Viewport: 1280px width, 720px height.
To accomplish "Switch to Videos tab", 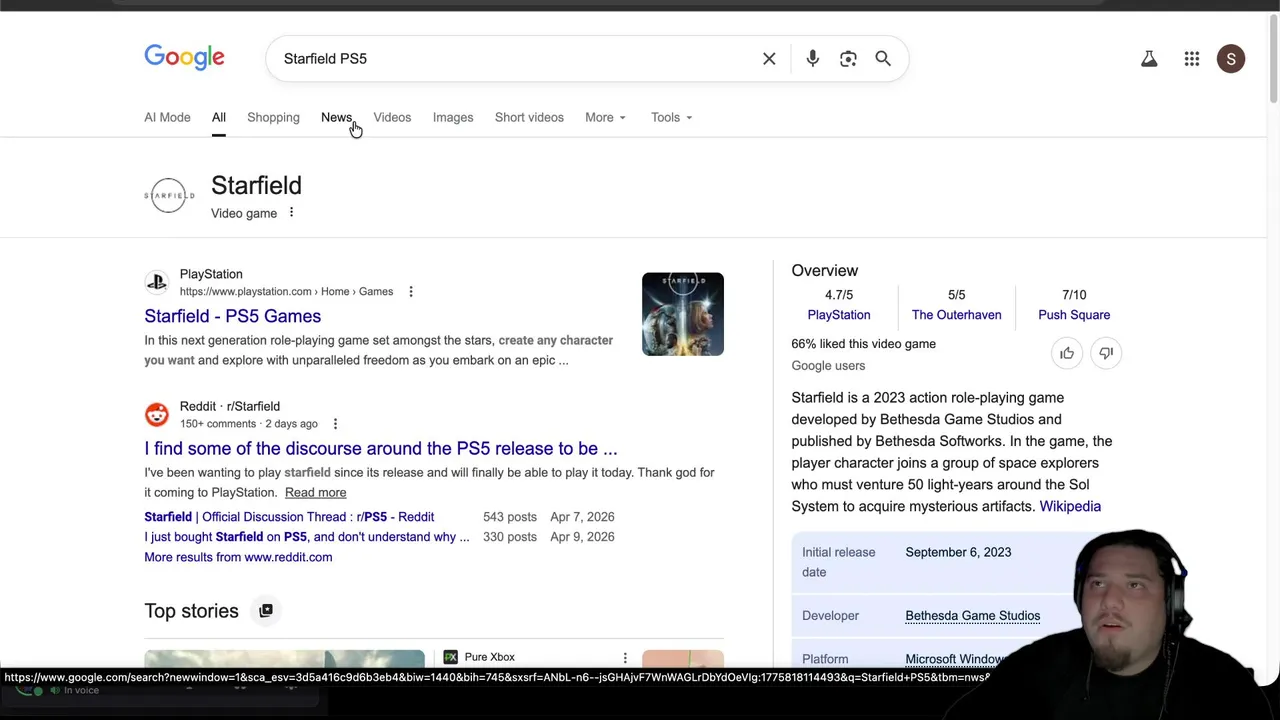I will coord(392,117).
